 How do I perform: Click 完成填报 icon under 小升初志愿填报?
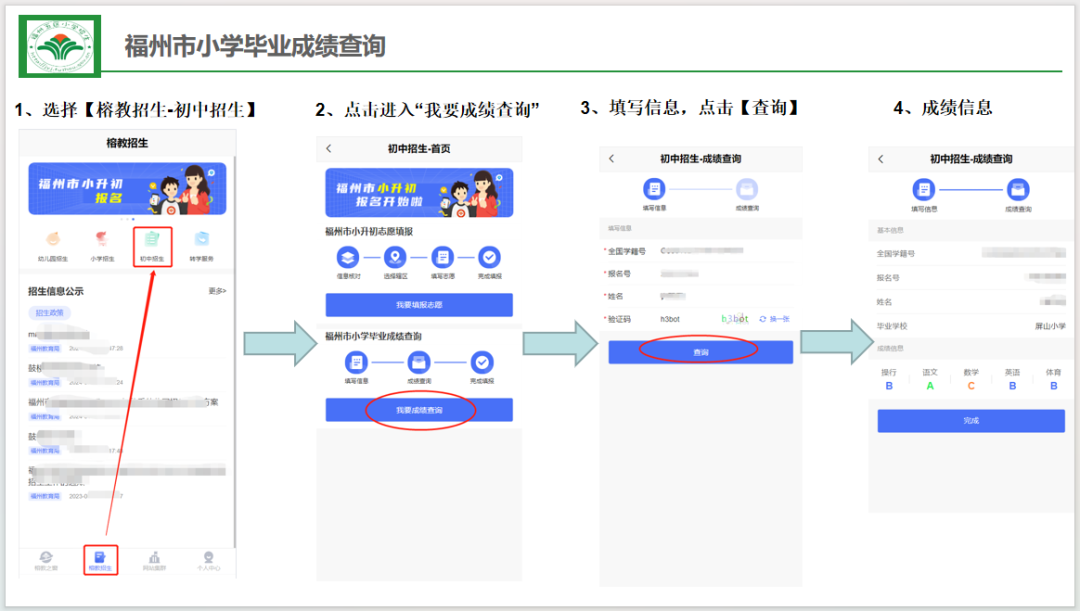(490, 258)
